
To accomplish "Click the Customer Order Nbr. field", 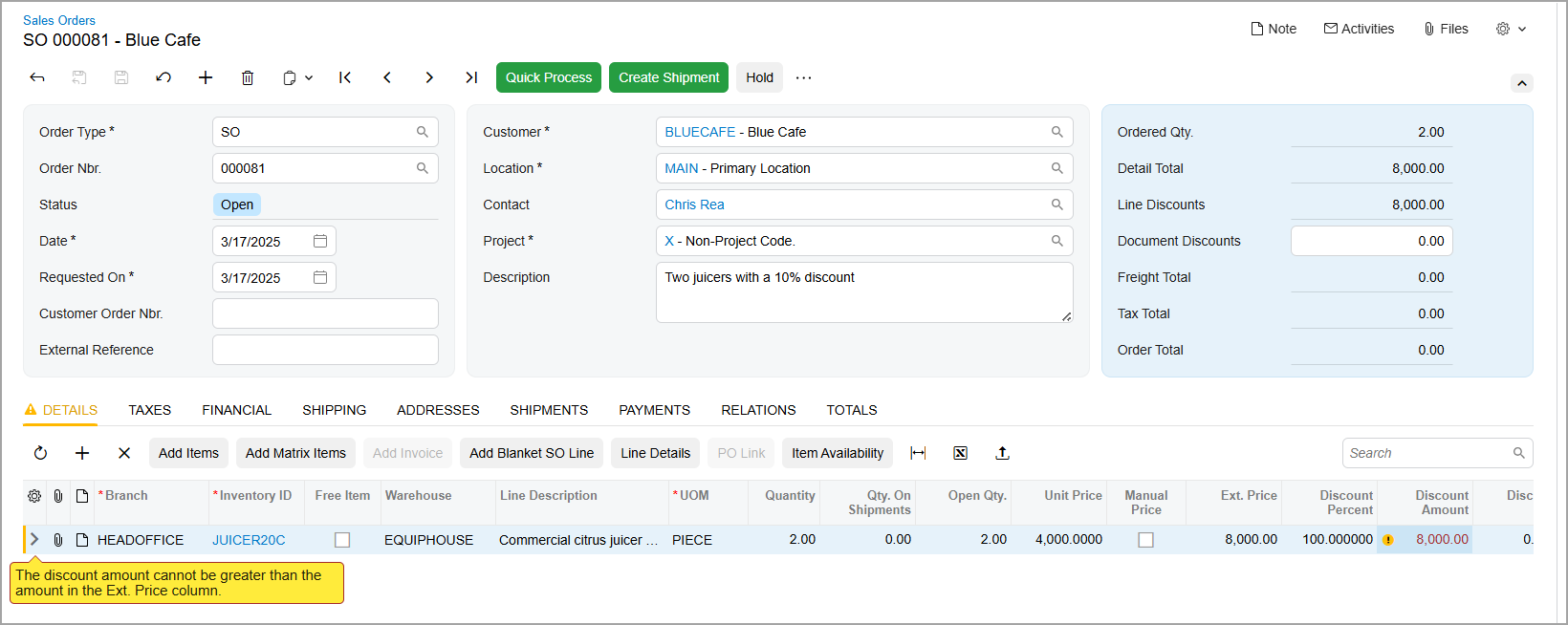I will tap(325, 313).
